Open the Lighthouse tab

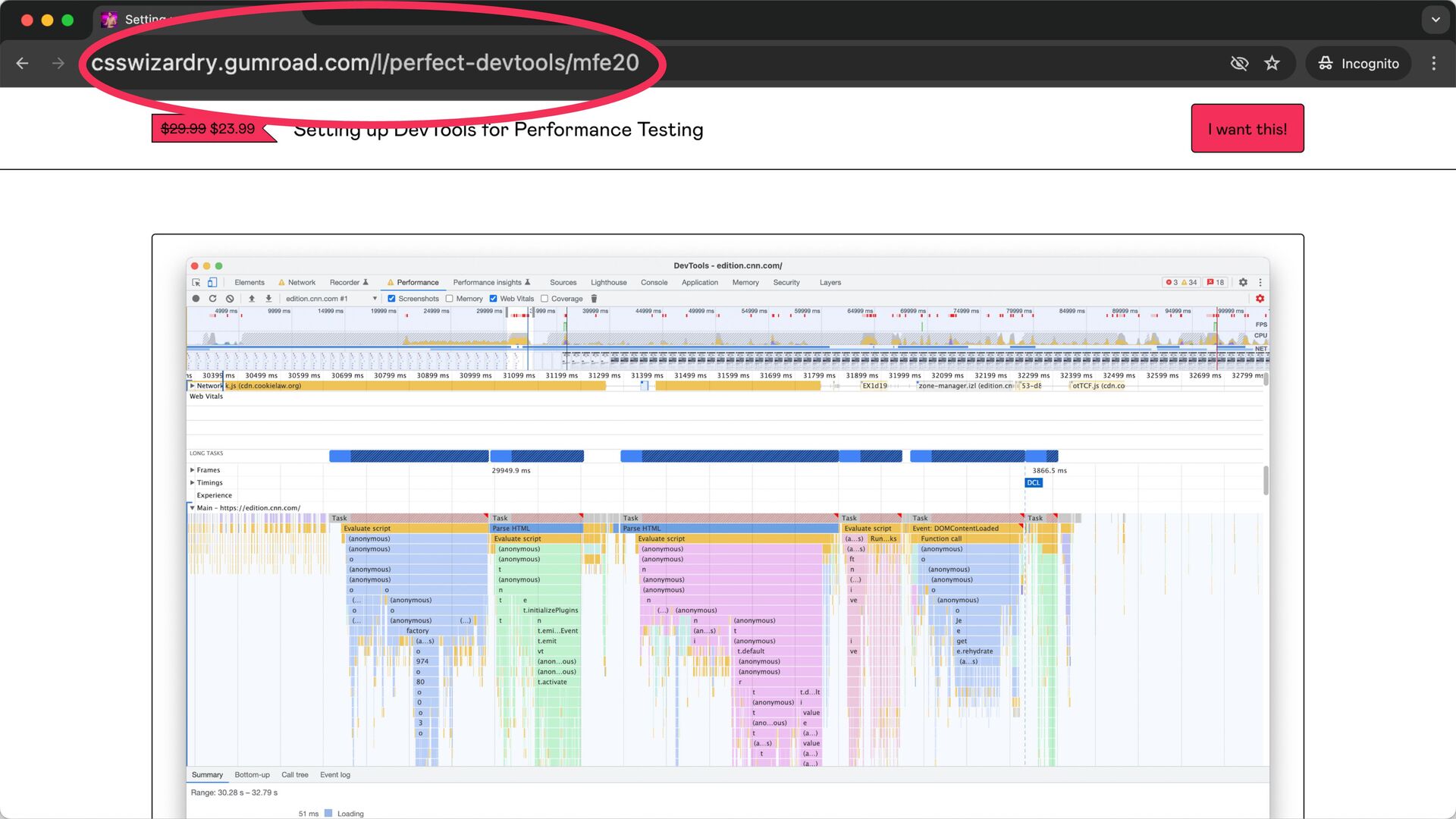tap(609, 282)
